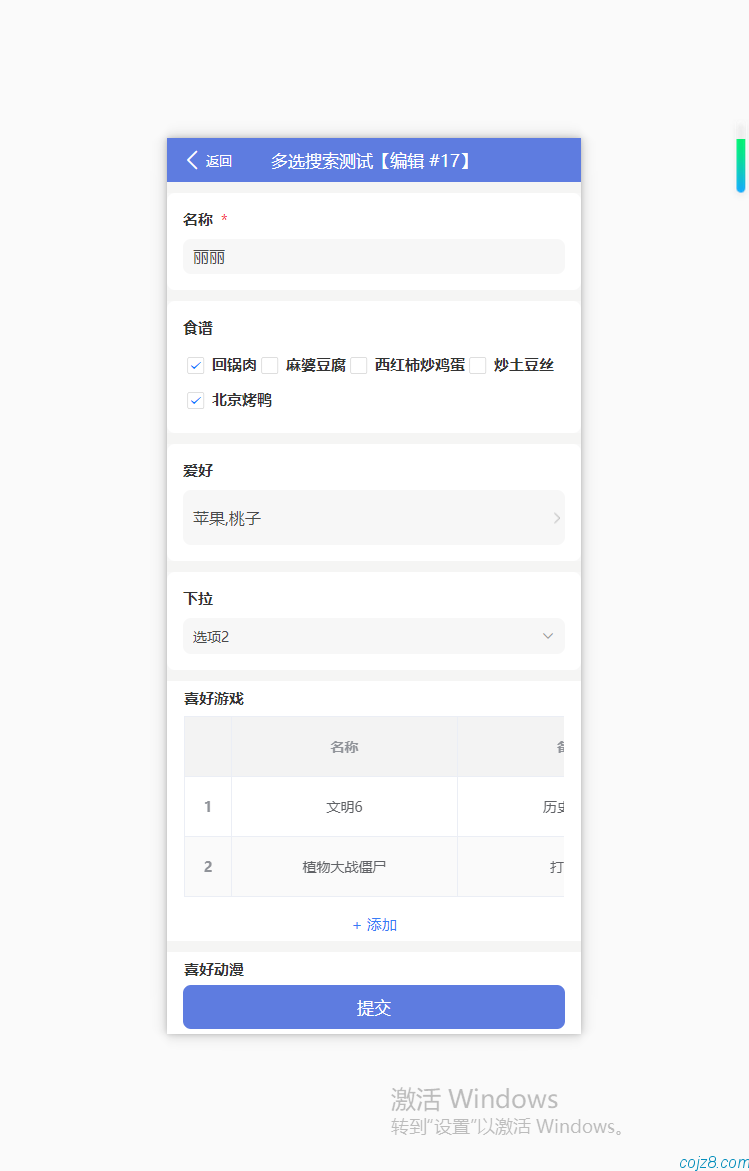Check the 炒土豆丝 checkbox
The height and width of the screenshot is (1171, 749).
tap(478, 365)
